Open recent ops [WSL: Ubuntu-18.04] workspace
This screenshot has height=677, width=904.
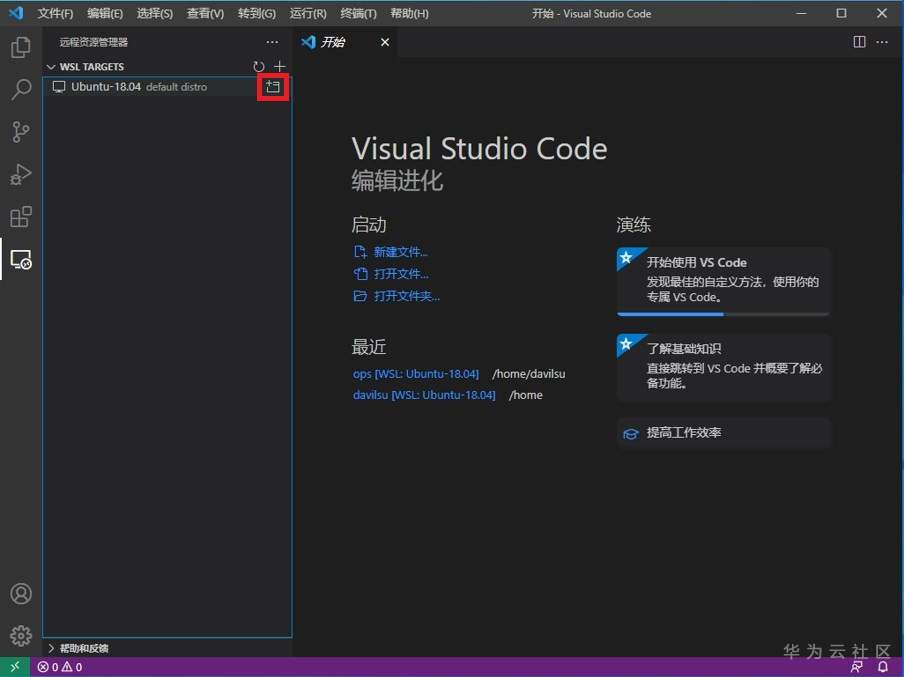[416, 374]
